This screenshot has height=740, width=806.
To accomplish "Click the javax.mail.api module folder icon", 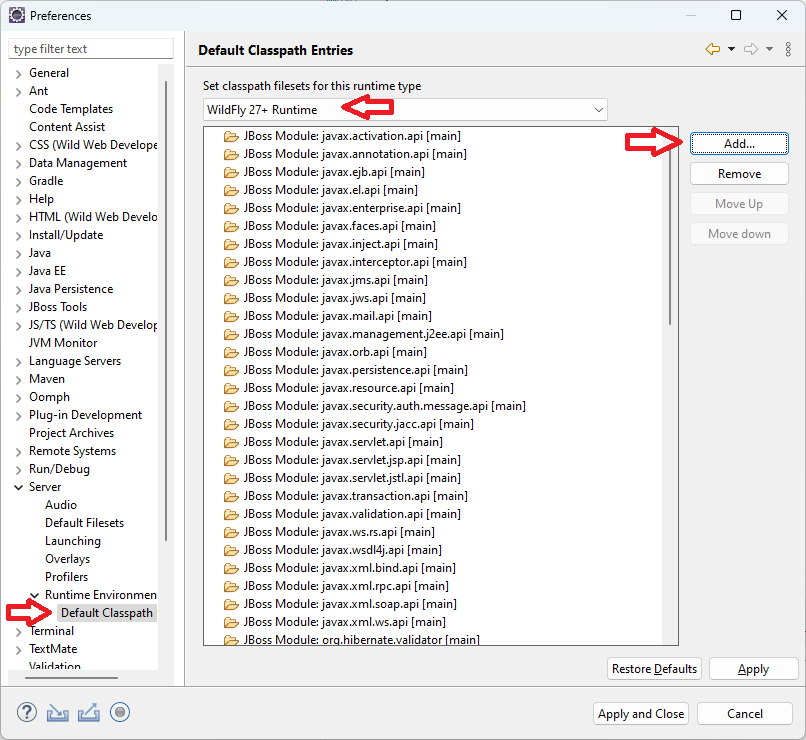I will point(231,316).
